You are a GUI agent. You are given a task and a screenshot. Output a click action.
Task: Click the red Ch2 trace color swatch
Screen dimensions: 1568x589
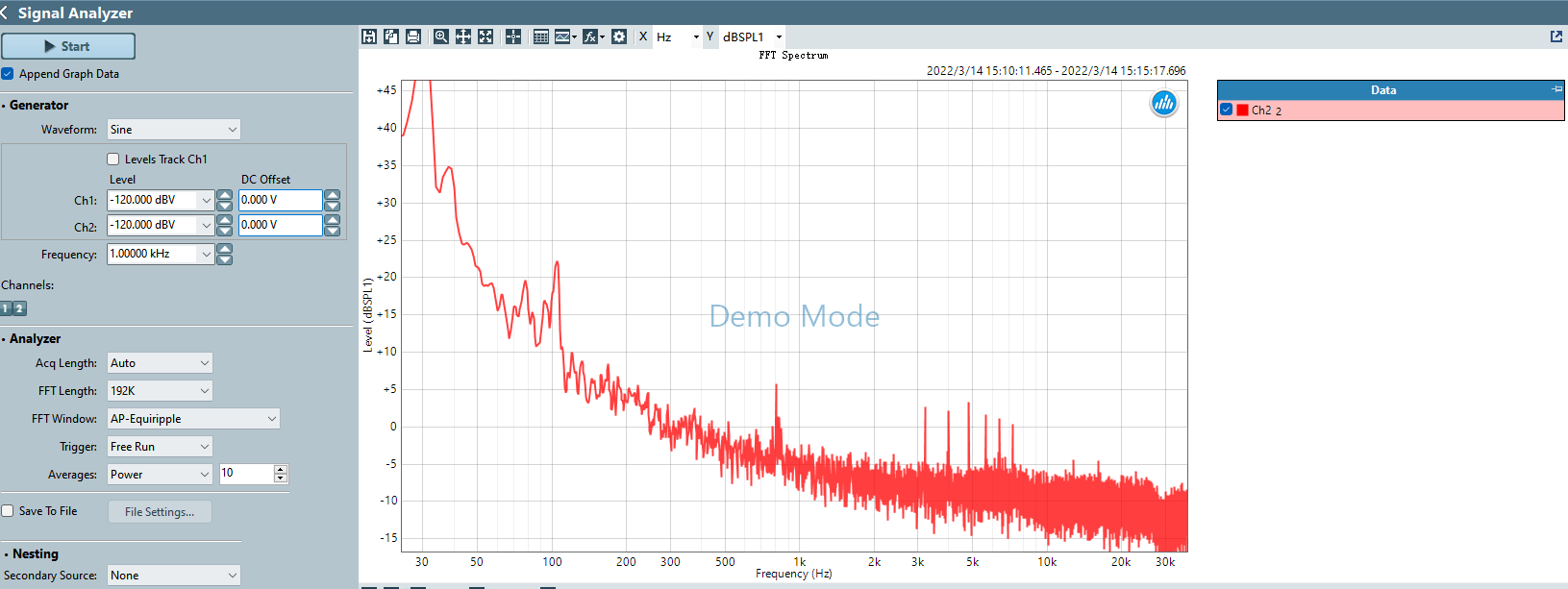pyautogui.click(x=1242, y=110)
